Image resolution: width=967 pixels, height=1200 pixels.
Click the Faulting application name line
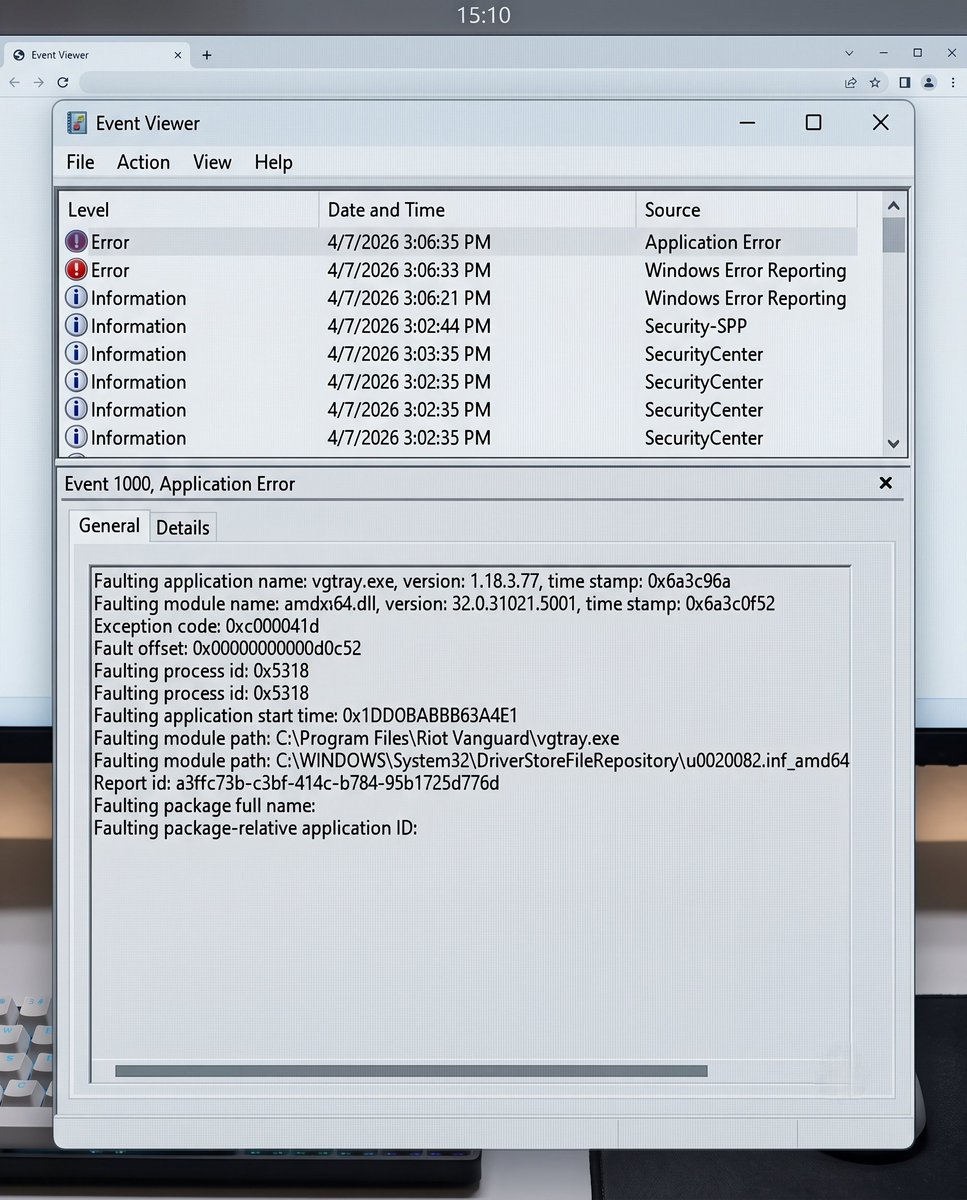[412, 581]
